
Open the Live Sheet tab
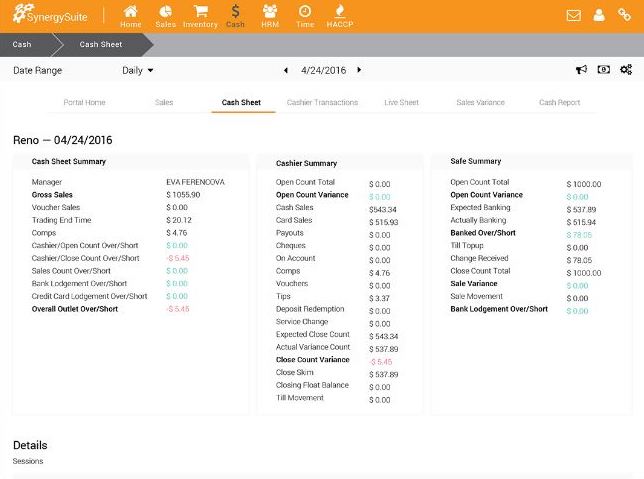click(x=401, y=102)
